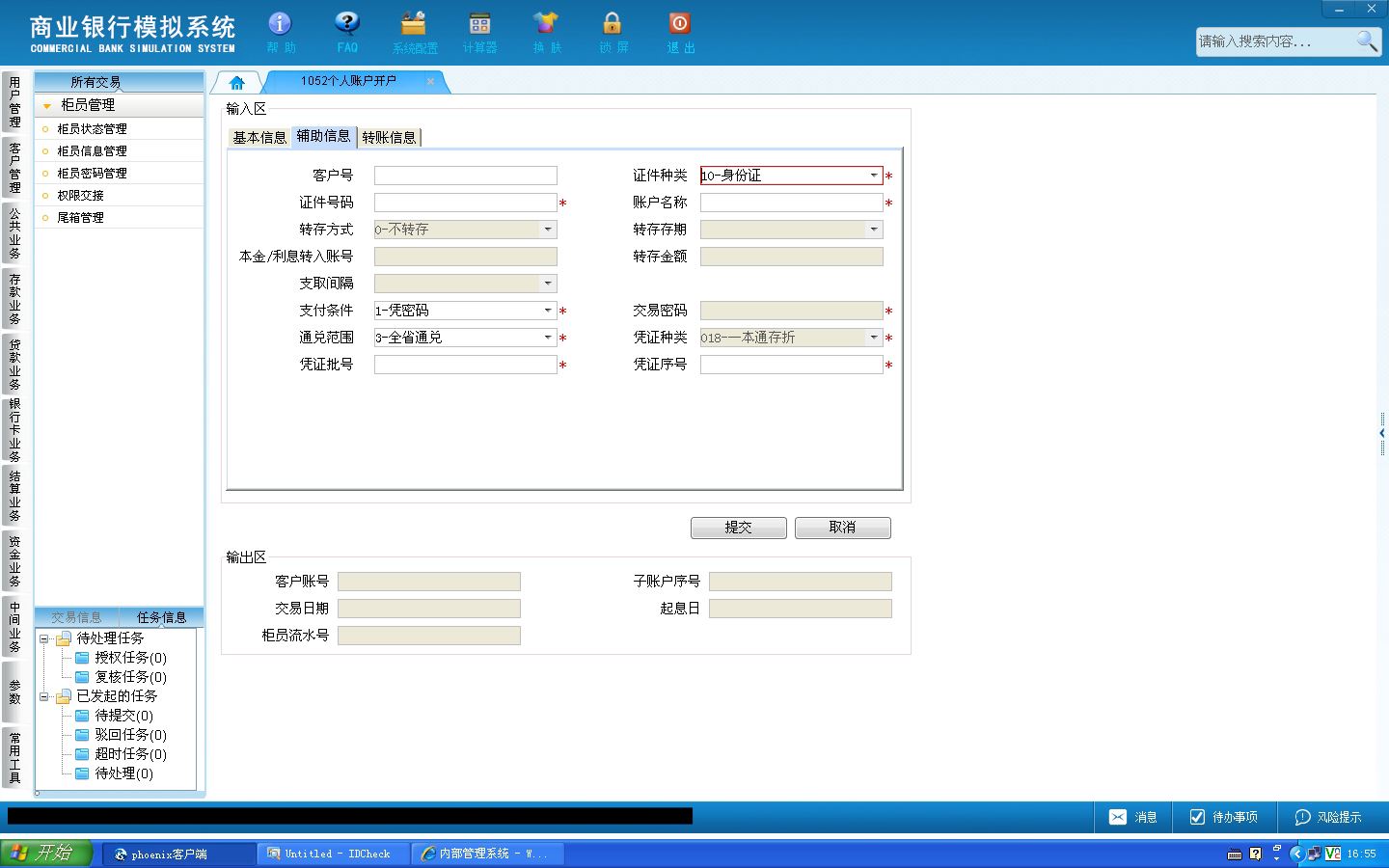
Task: Open 驳回任务(0) task item
Action: pyautogui.click(x=121, y=735)
